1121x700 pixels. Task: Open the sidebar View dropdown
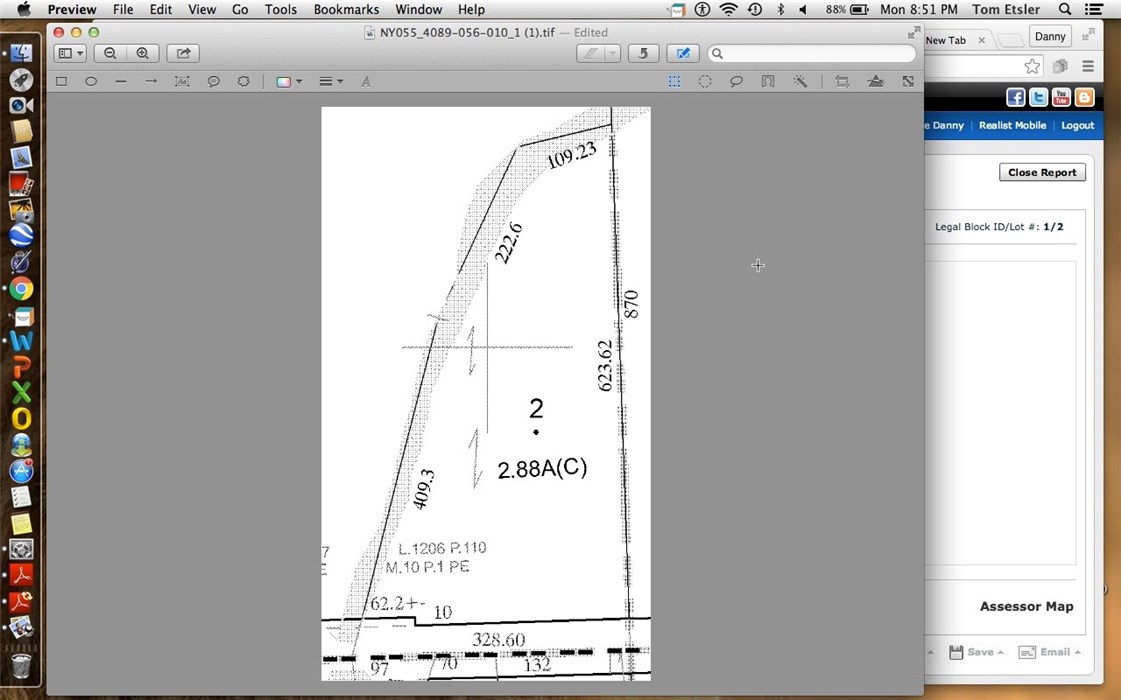click(70, 53)
